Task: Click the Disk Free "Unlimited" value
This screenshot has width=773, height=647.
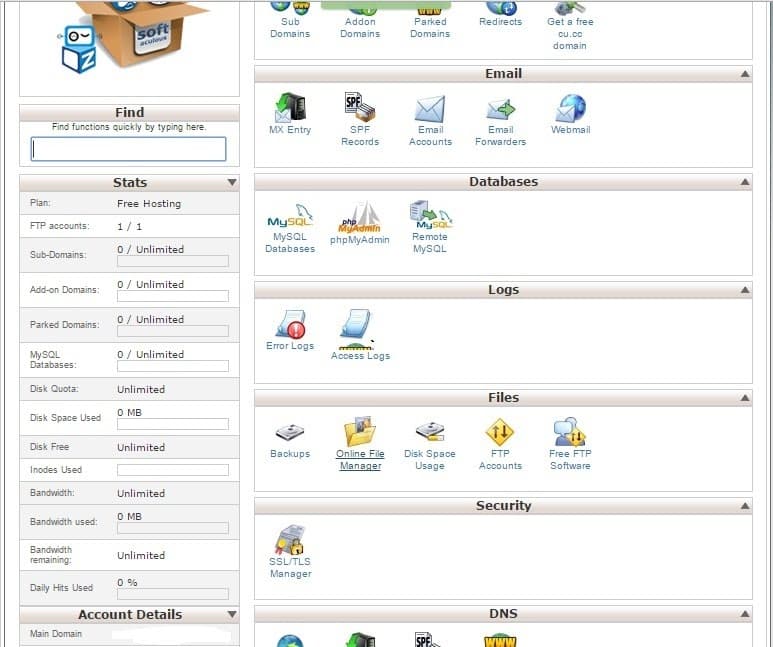Action: (x=141, y=448)
